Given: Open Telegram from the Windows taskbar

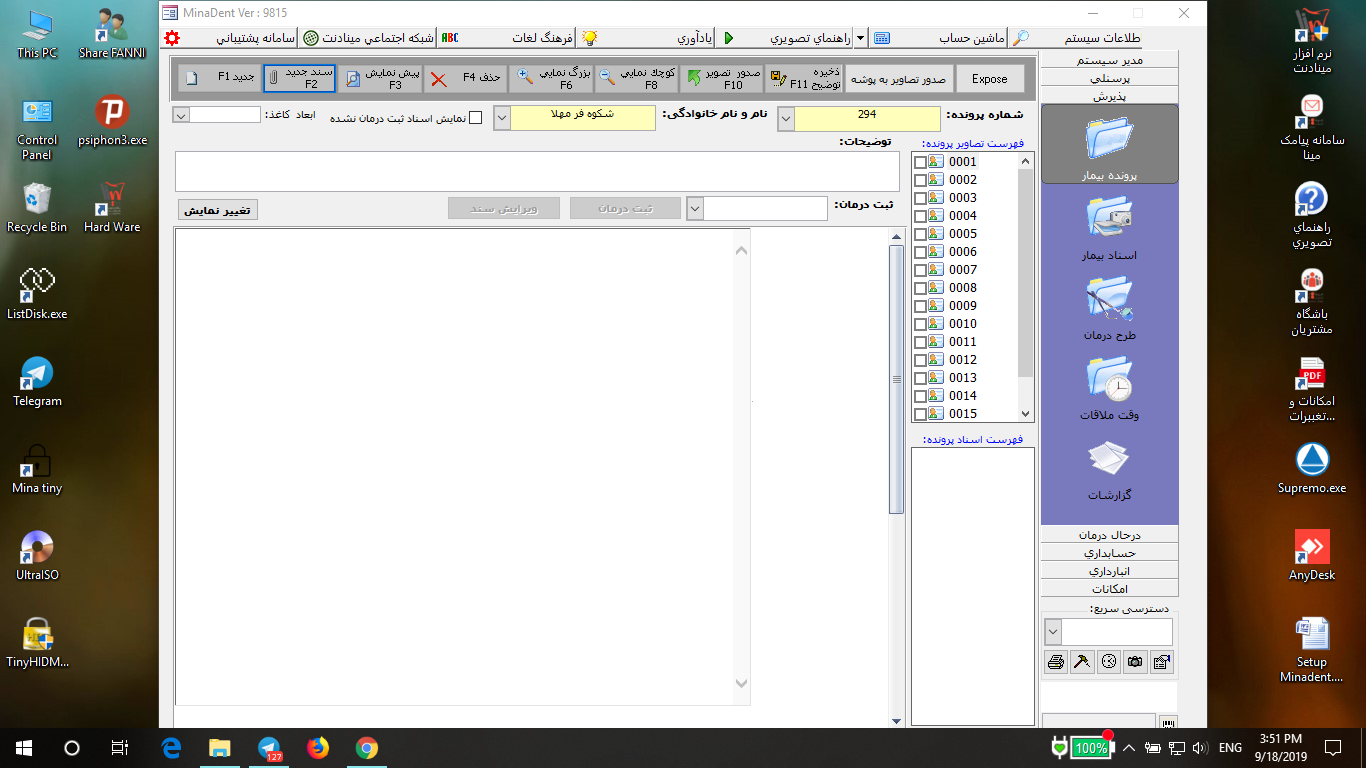Looking at the screenshot, I should pyautogui.click(x=269, y=747).
